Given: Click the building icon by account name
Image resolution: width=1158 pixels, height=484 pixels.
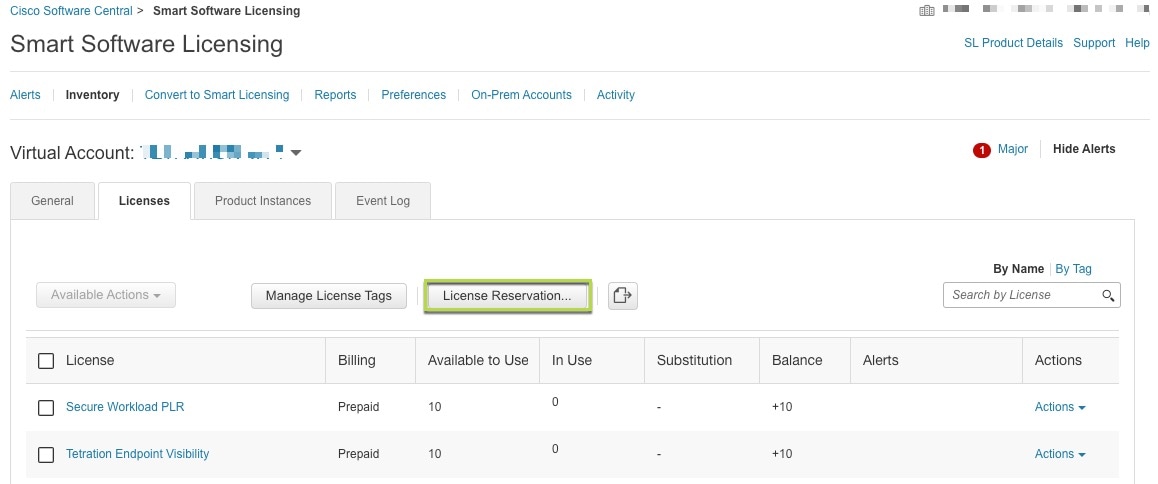Looking at the screenshot, I should coord(926,10).
